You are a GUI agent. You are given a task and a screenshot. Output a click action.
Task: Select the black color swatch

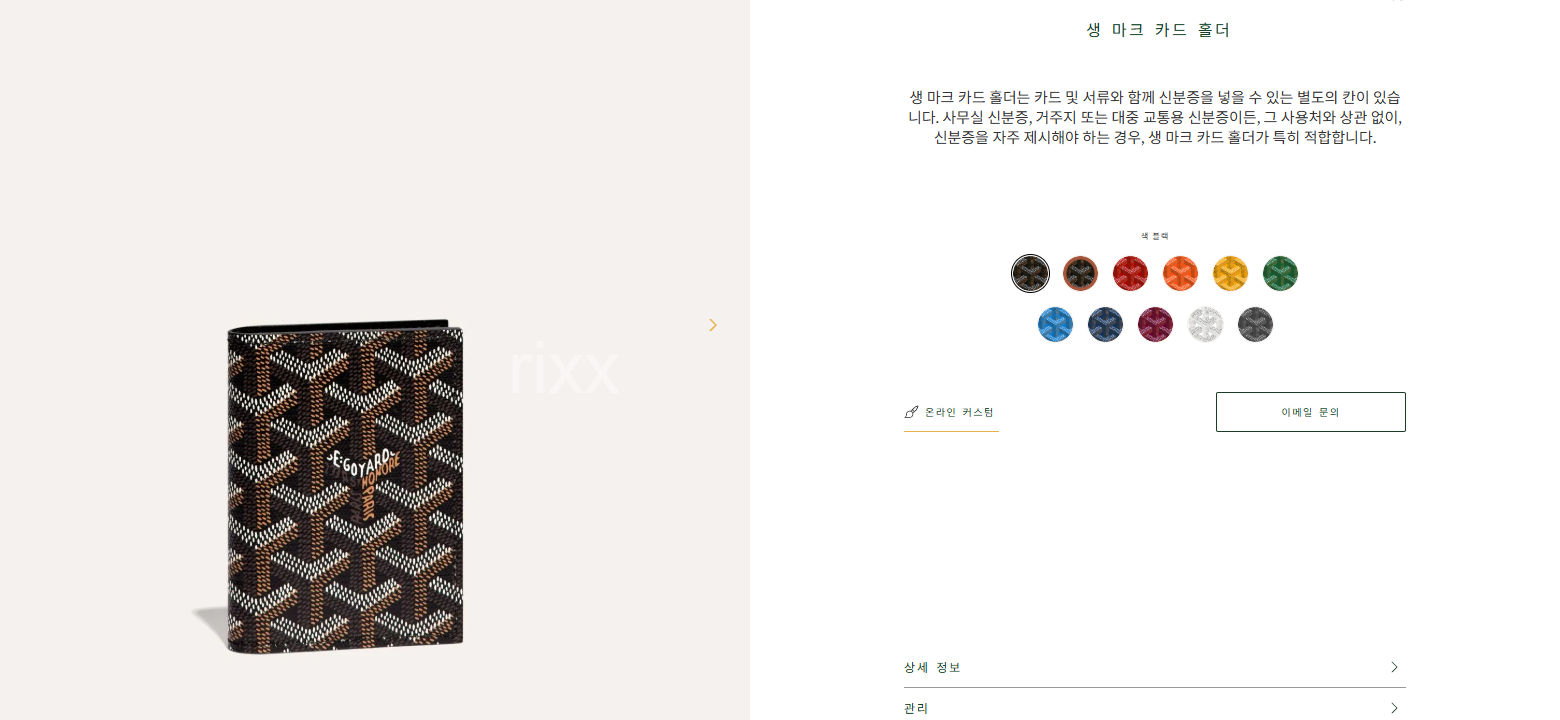(x=1030, y=273)
